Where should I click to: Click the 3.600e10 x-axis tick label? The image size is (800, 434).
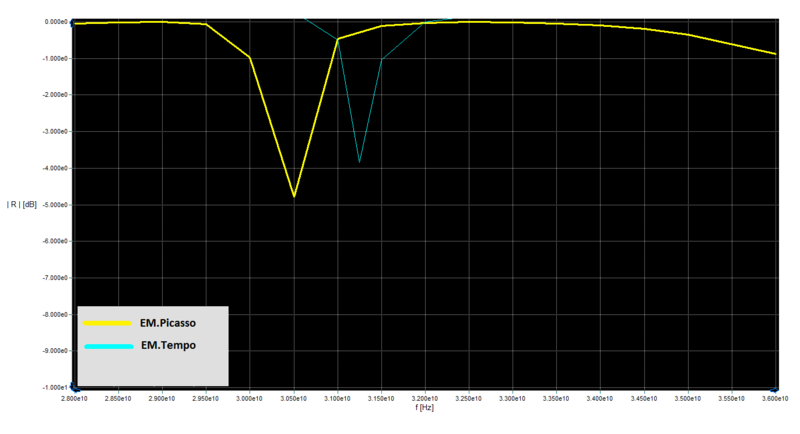pyautogui.click(x=775, y=398)
